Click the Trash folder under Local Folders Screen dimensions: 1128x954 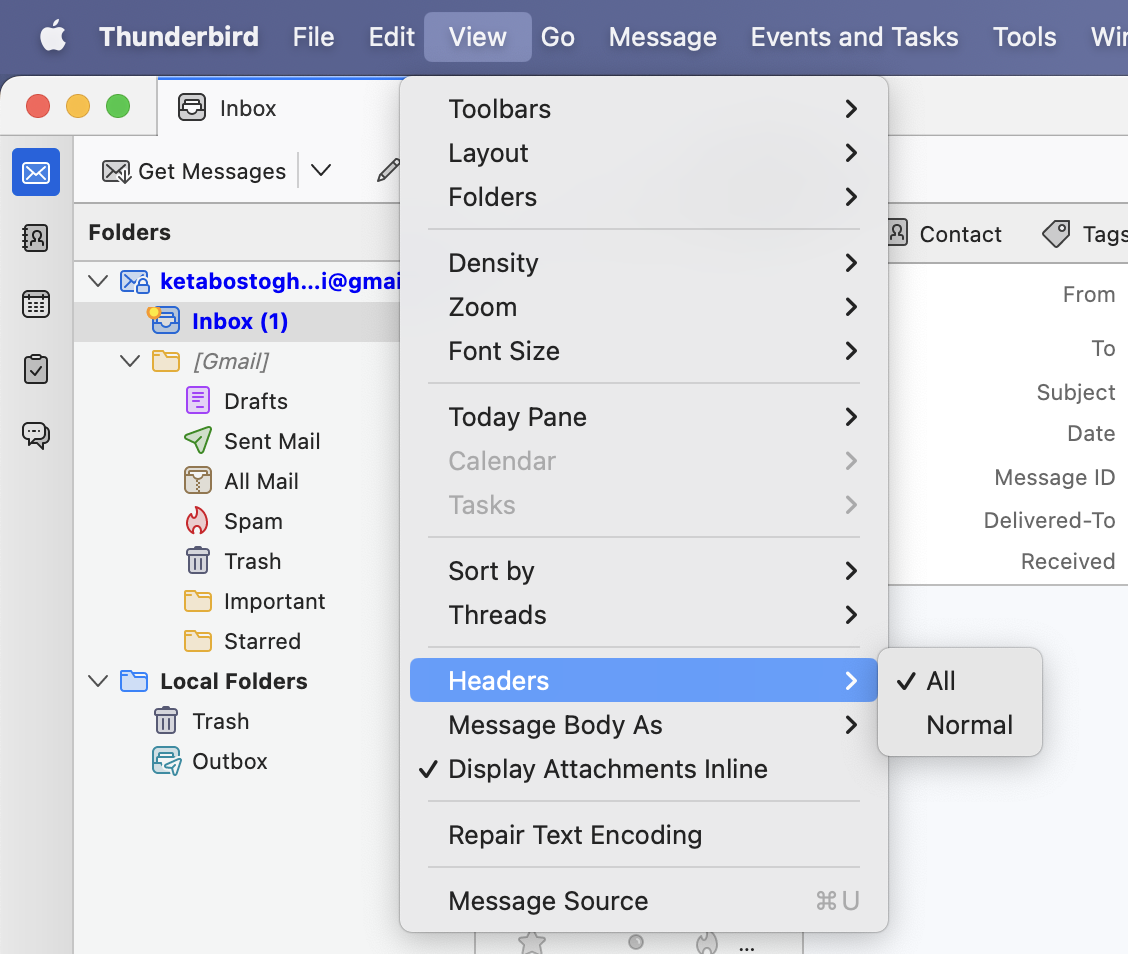(220, 721)
